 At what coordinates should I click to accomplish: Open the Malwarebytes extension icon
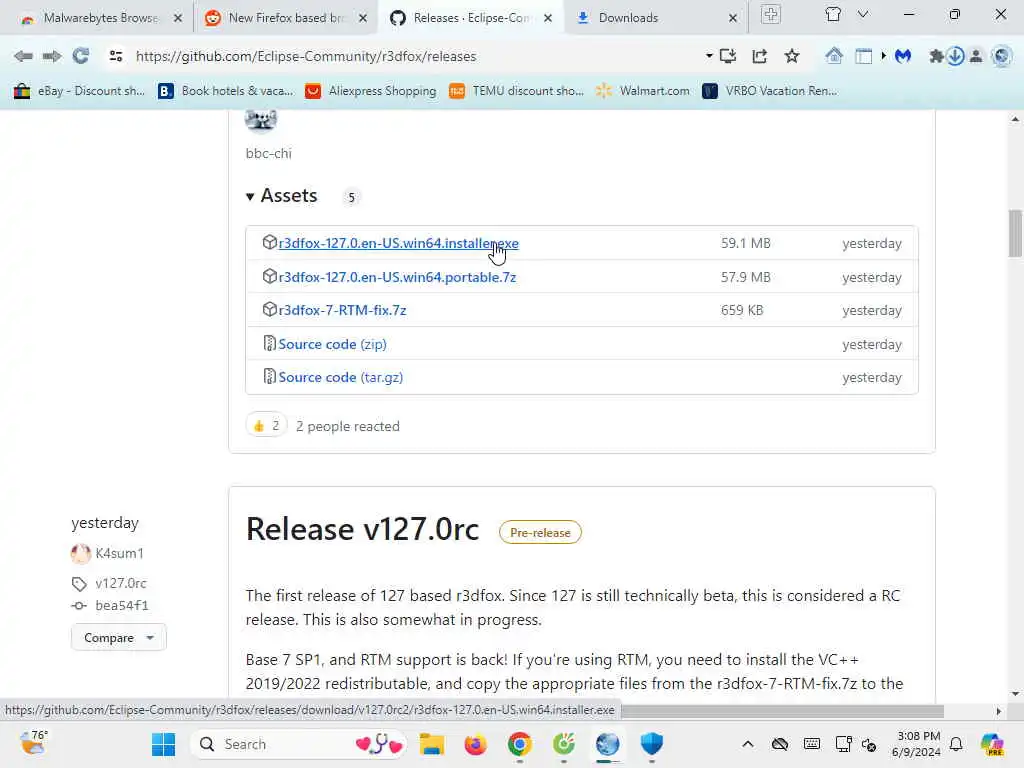pyautogui.click(x=903, y=56)
